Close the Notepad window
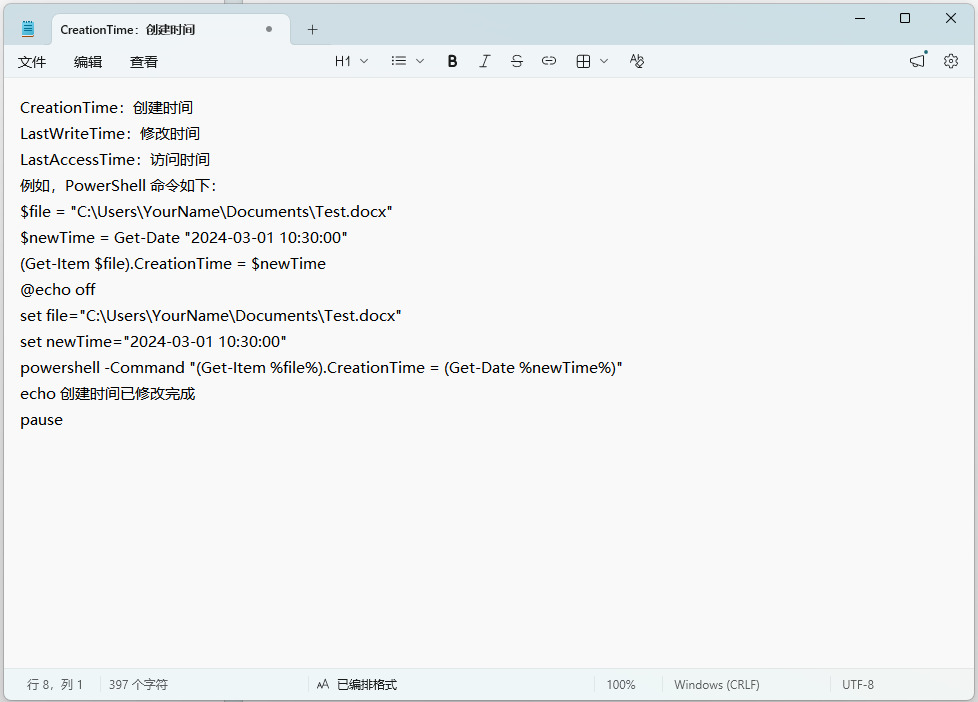This screenshot has width=978, height=702. (x=951, y=19)
